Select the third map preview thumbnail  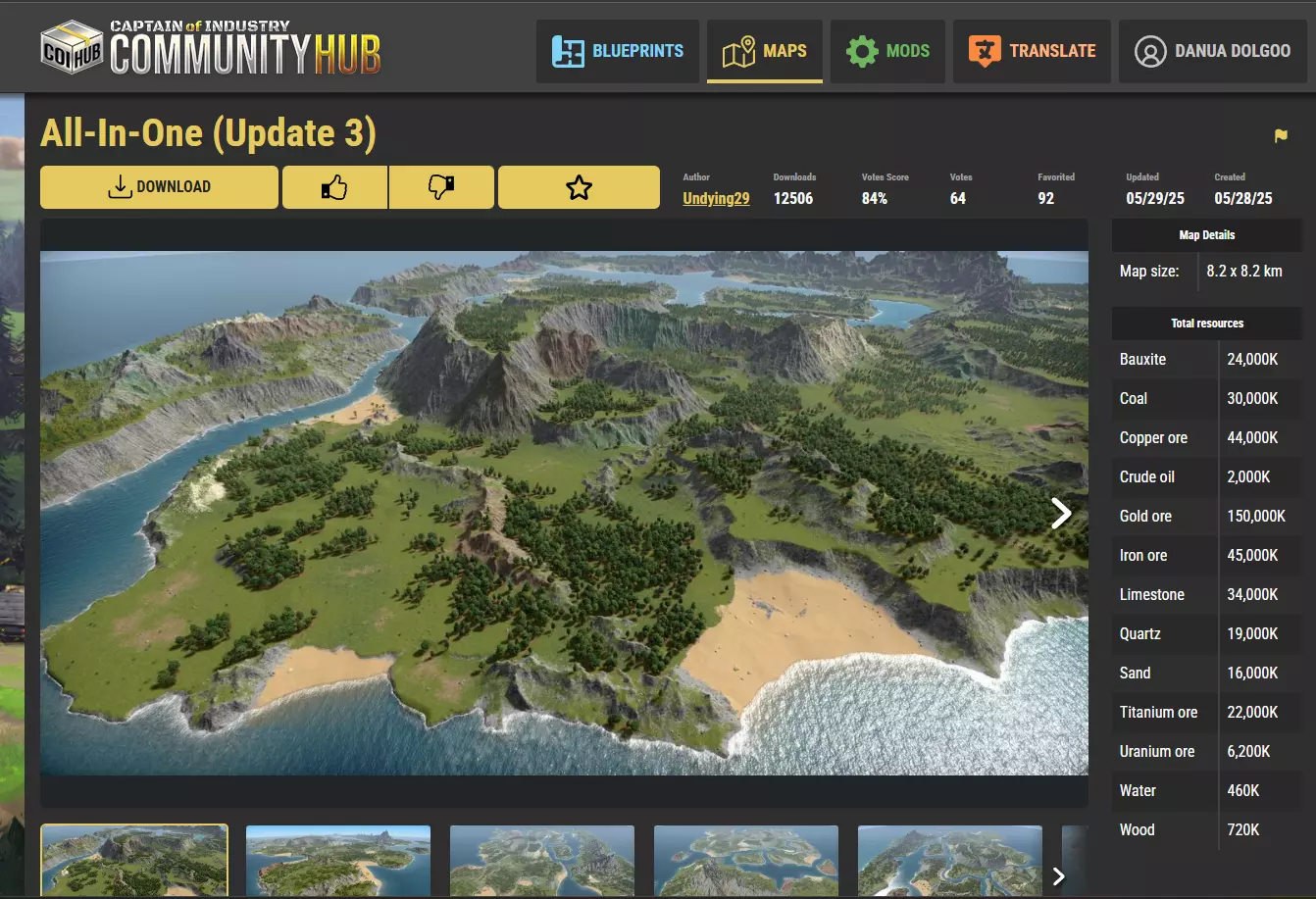542,861
